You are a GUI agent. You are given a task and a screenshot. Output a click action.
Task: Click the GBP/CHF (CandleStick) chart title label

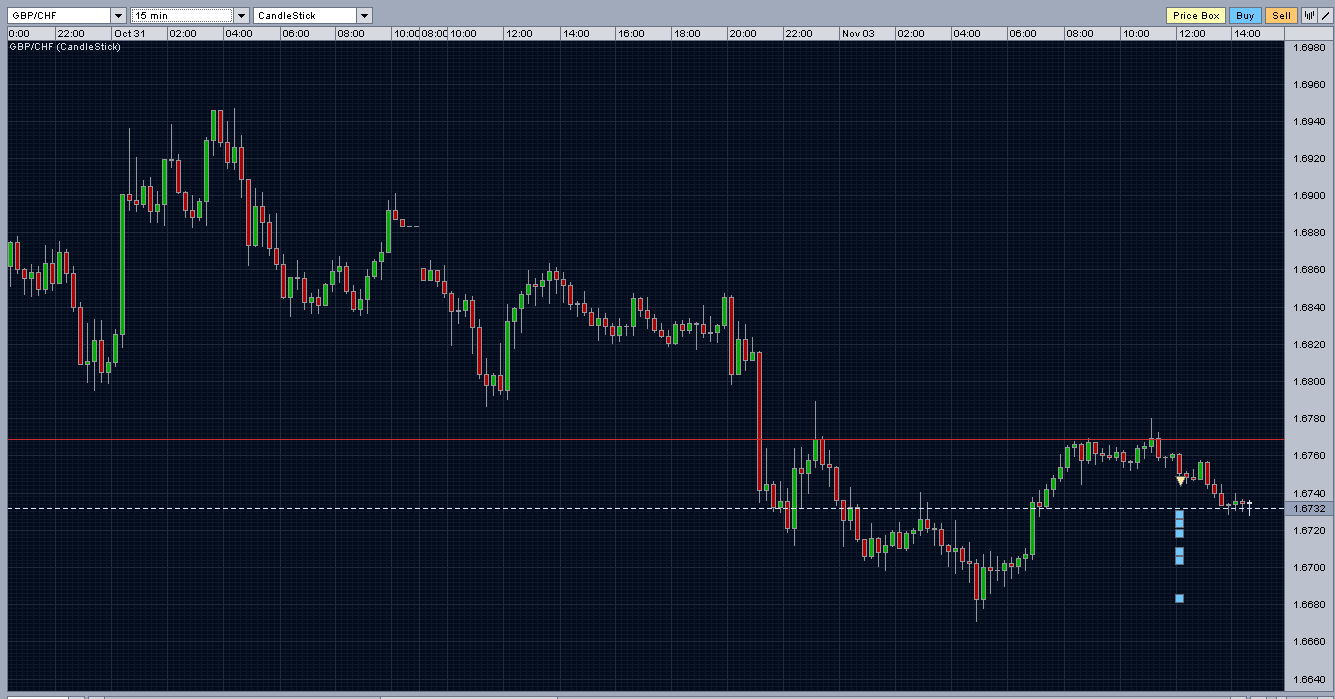(x=65, y=47)
